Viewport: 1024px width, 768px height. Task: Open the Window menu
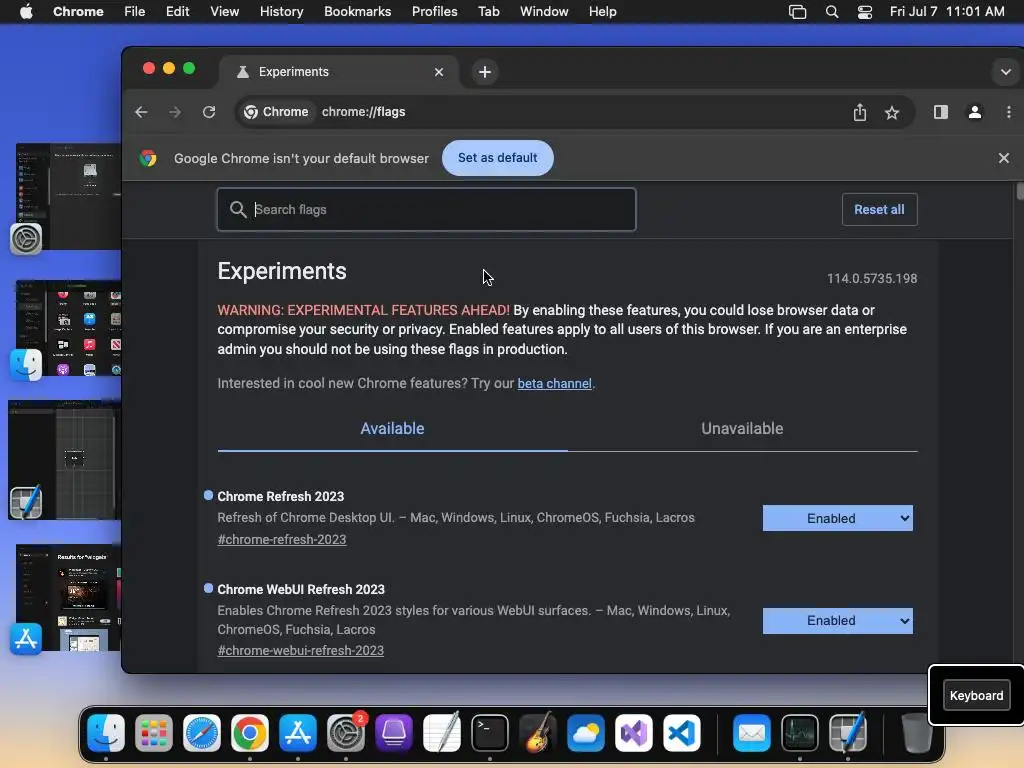(544, 12)
